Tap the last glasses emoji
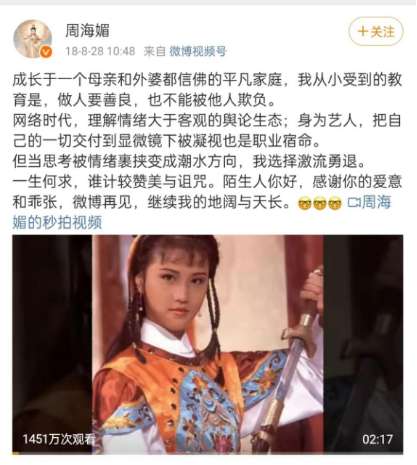This screenshot has height=465, width=417. 335,203
